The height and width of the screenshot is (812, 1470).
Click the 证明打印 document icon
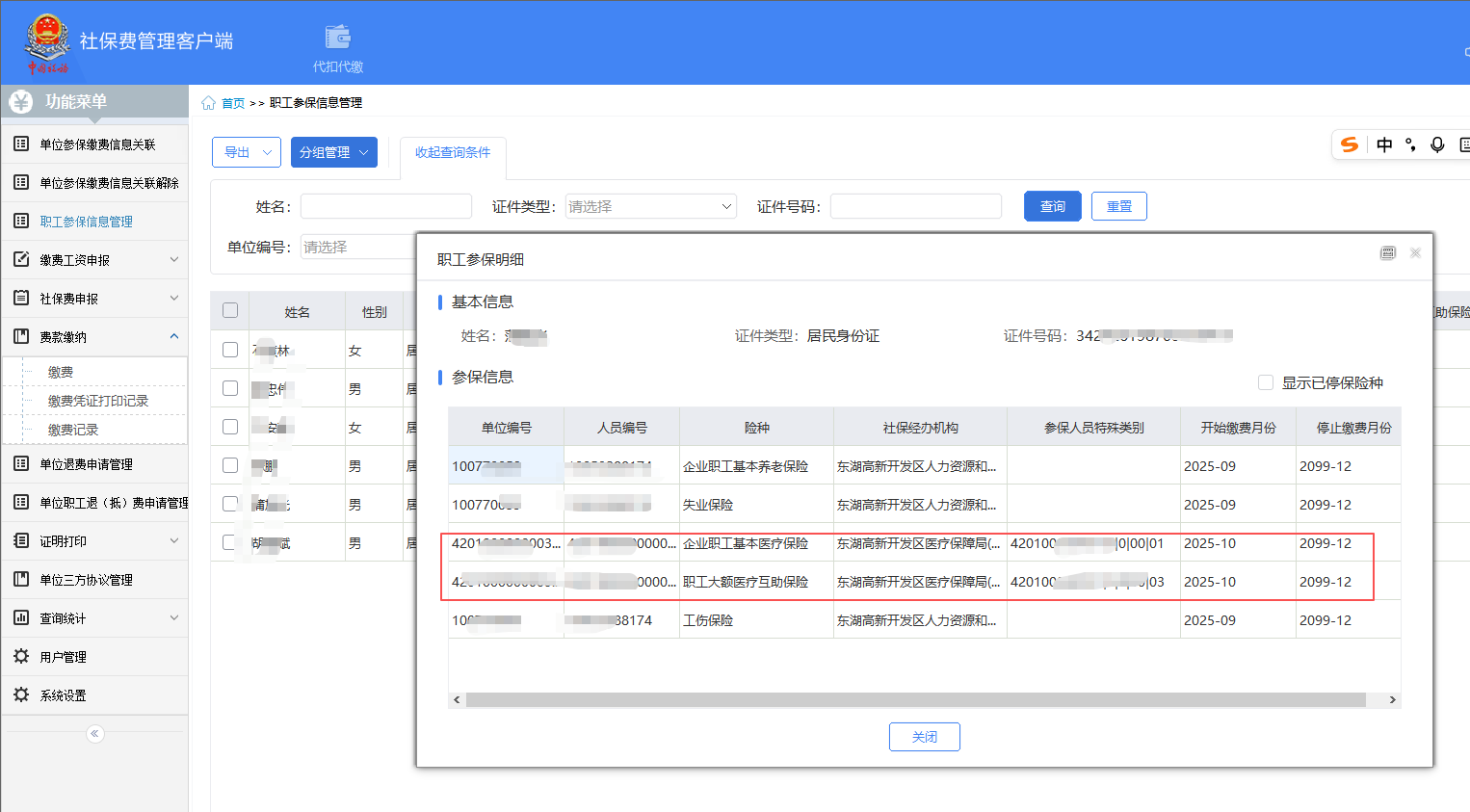tap(21, 541)
